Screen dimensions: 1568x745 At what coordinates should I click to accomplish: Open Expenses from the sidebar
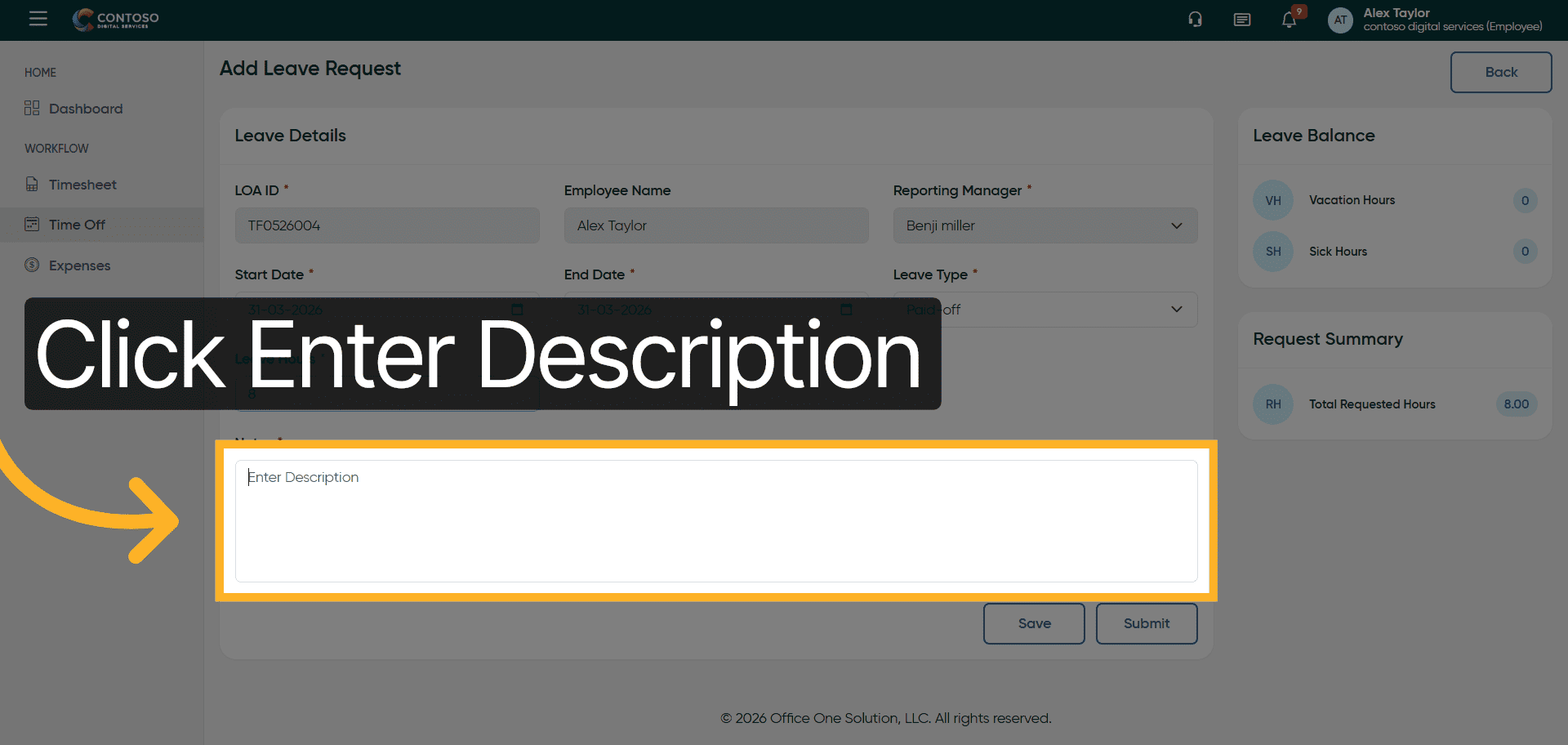coord(79,265)
